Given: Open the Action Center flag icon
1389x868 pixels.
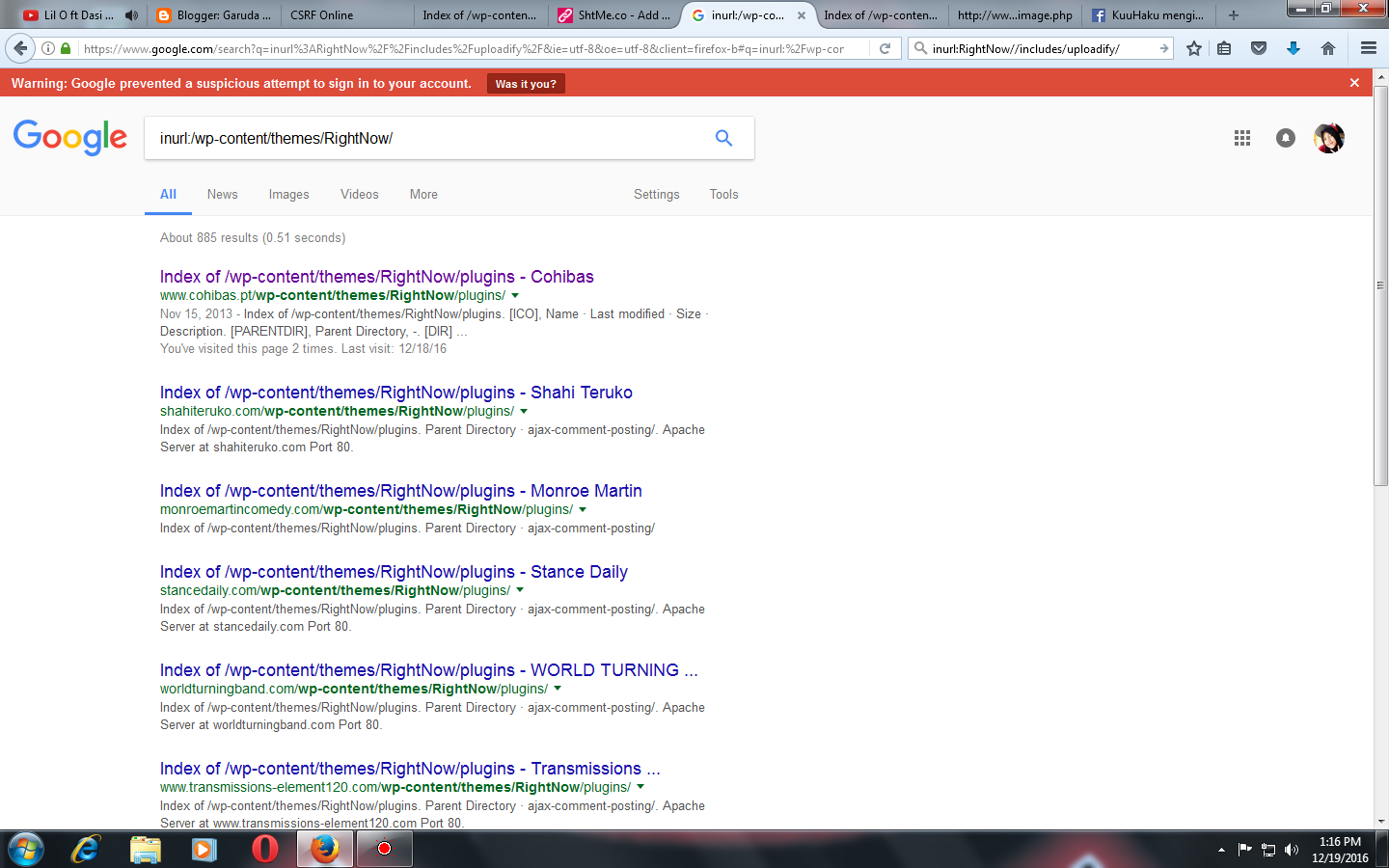Looking at the screenshot, I should [x=1244, y=850].
